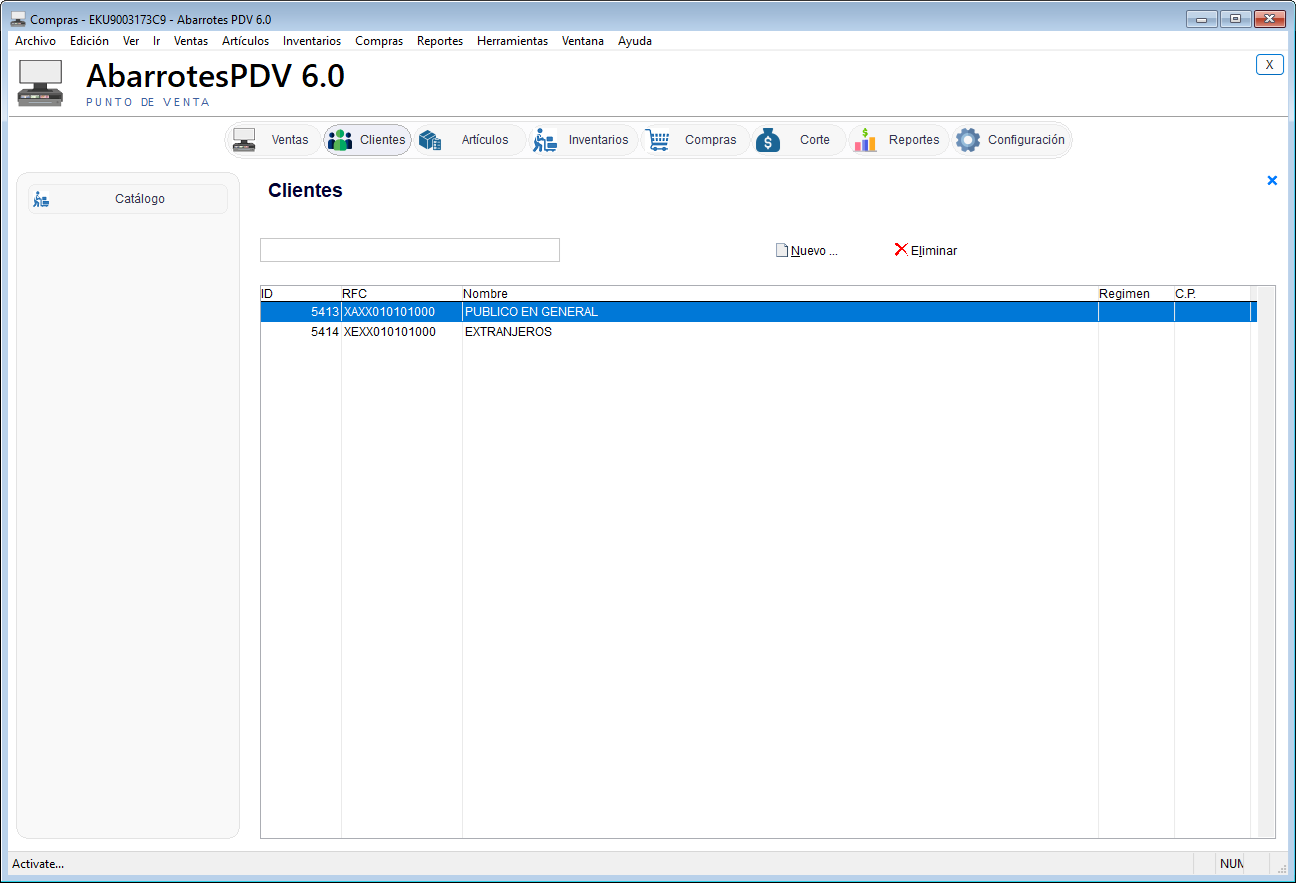The width and height of the screenshot is (1296, 883).
Task: Open the Edición menu
Action: [89, 41]
